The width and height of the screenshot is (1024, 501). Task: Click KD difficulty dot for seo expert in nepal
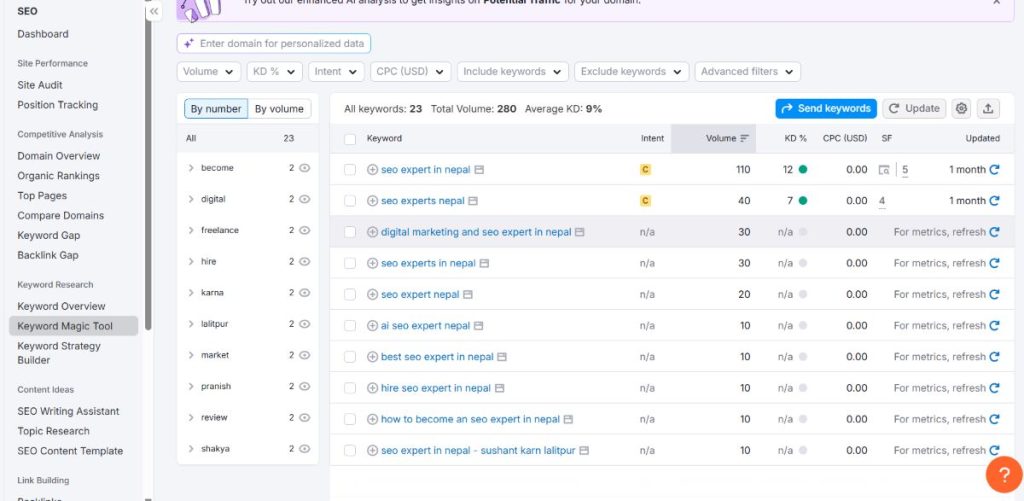coord(803,170)
